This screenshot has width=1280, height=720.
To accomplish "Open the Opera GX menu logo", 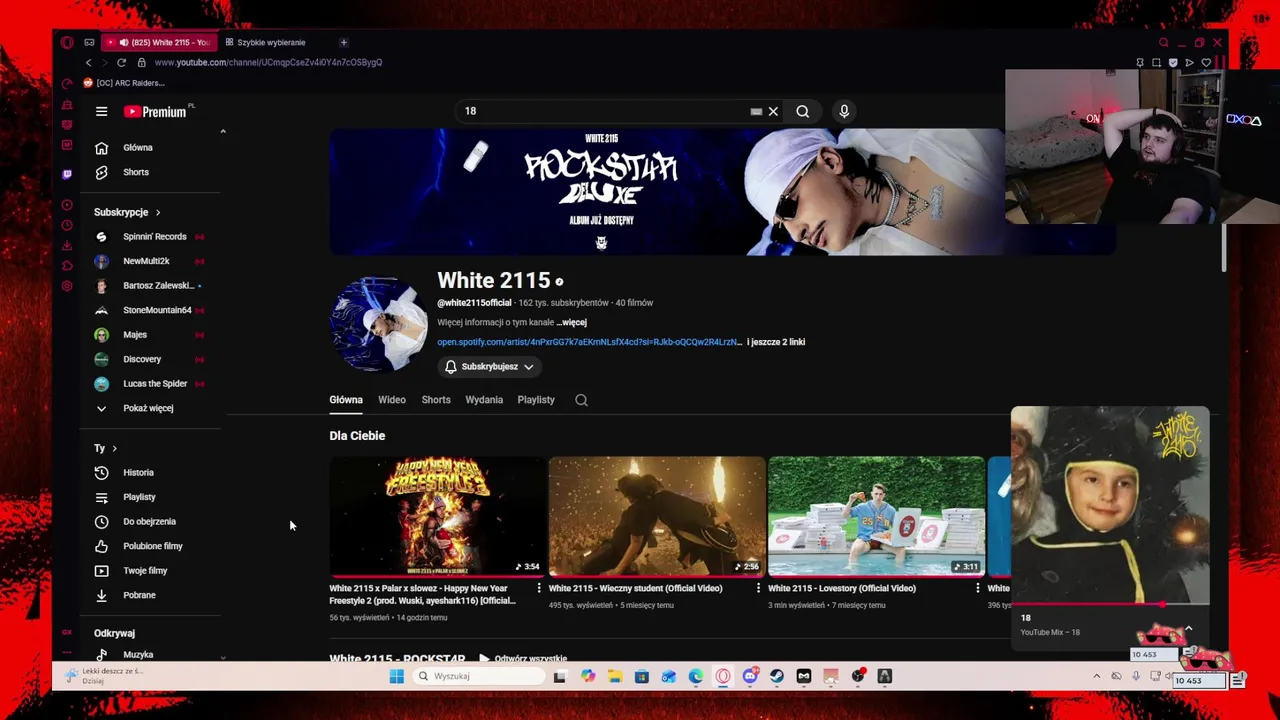I will [x=67, y=42].
